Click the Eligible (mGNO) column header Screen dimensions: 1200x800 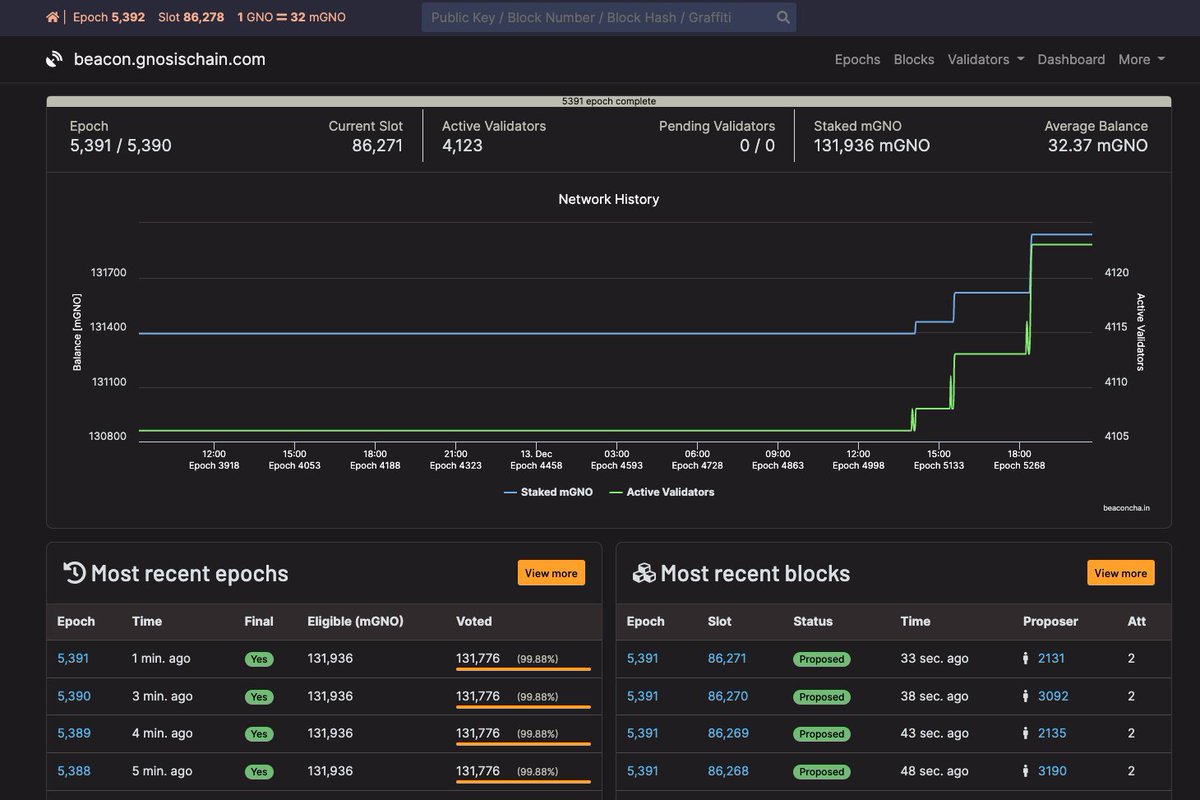pos(355,621)
